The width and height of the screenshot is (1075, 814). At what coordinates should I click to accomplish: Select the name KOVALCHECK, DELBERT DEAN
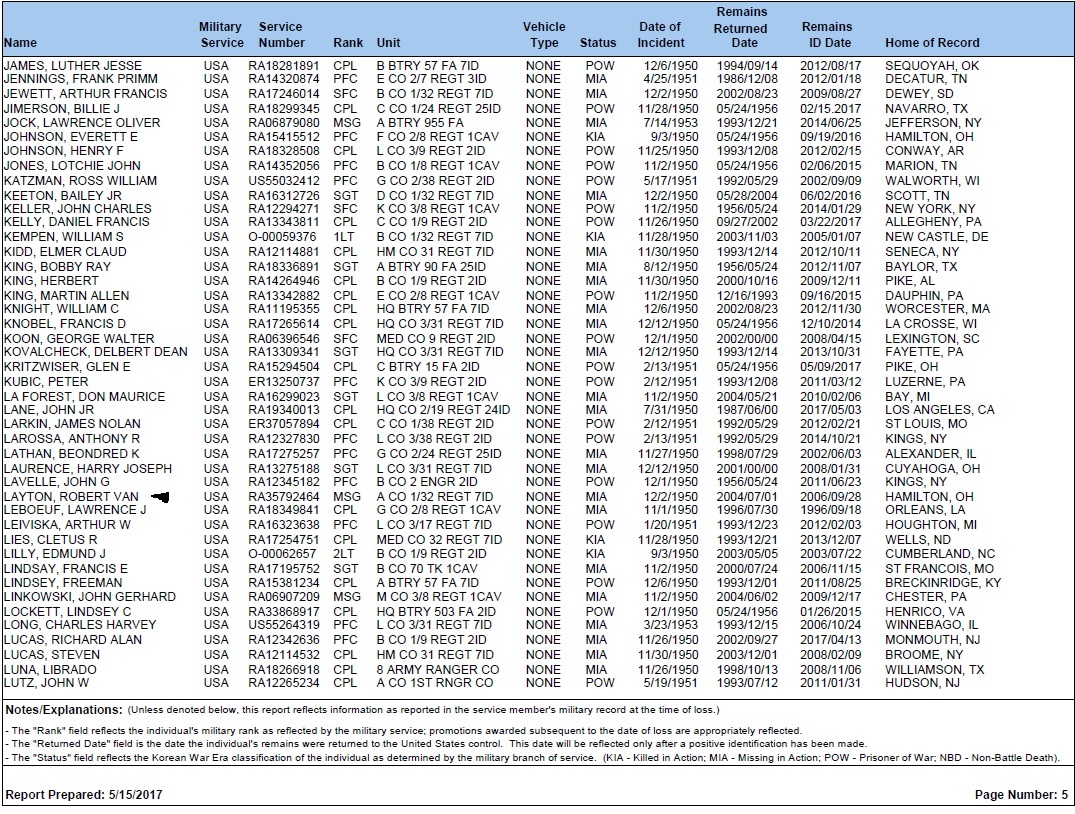tap(95, 353)
